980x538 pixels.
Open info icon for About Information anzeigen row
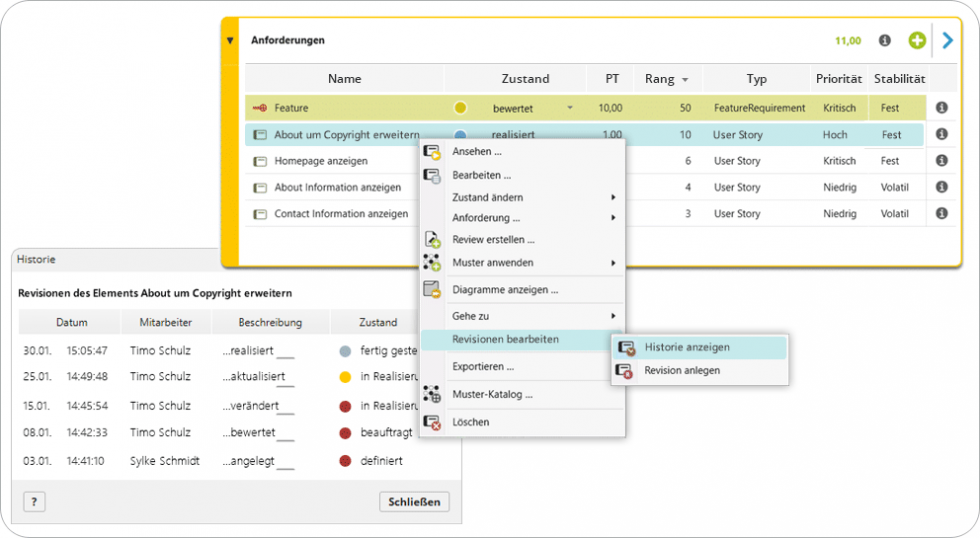(x=941, y=187)
